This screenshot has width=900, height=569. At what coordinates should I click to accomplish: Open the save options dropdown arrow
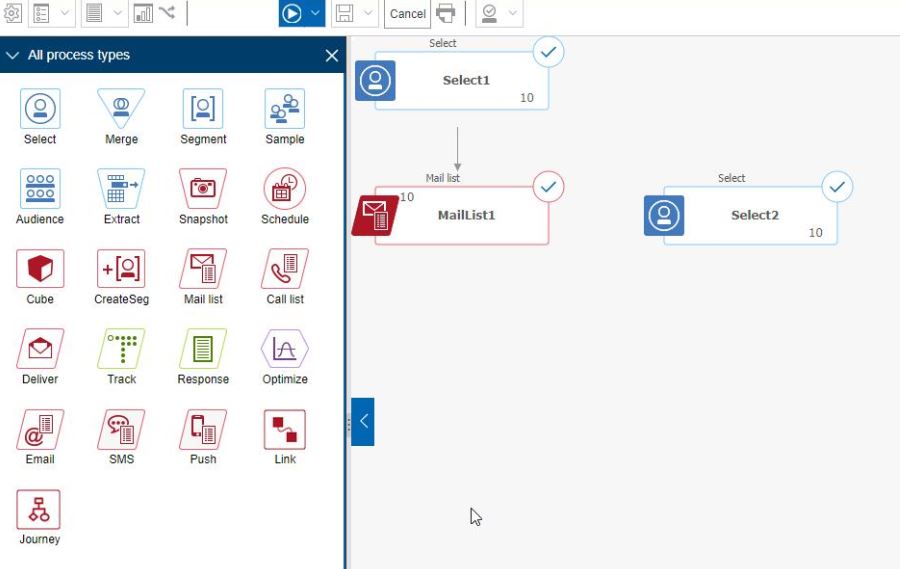(368, 13)
